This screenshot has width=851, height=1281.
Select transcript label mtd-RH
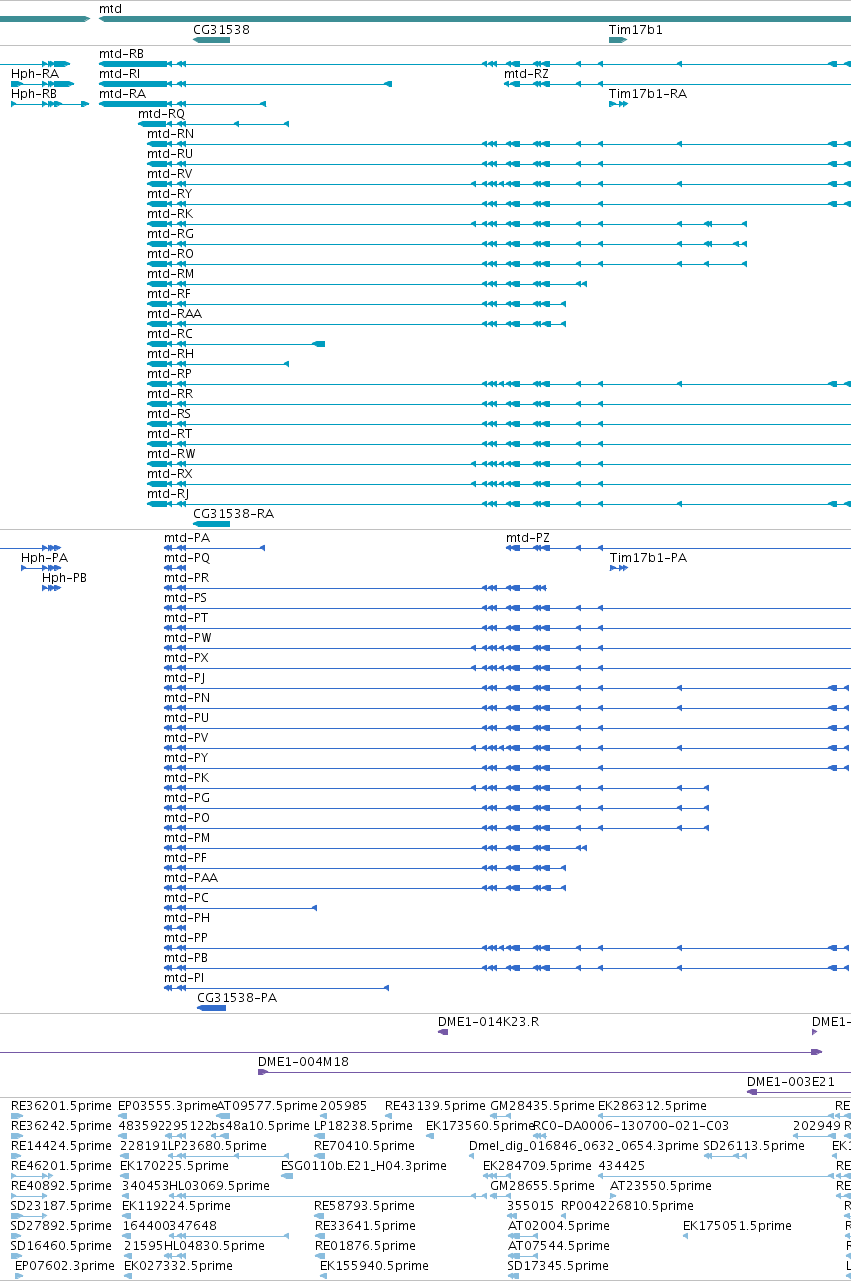point(170,353)
